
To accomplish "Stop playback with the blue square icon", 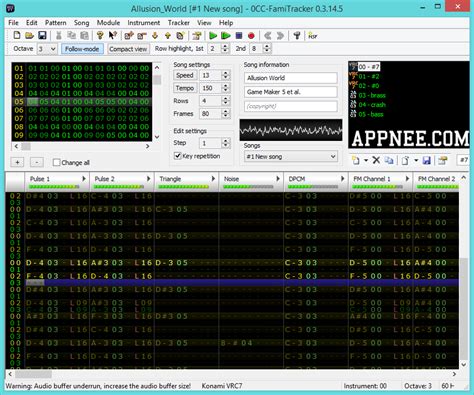I will coord(239,35).
